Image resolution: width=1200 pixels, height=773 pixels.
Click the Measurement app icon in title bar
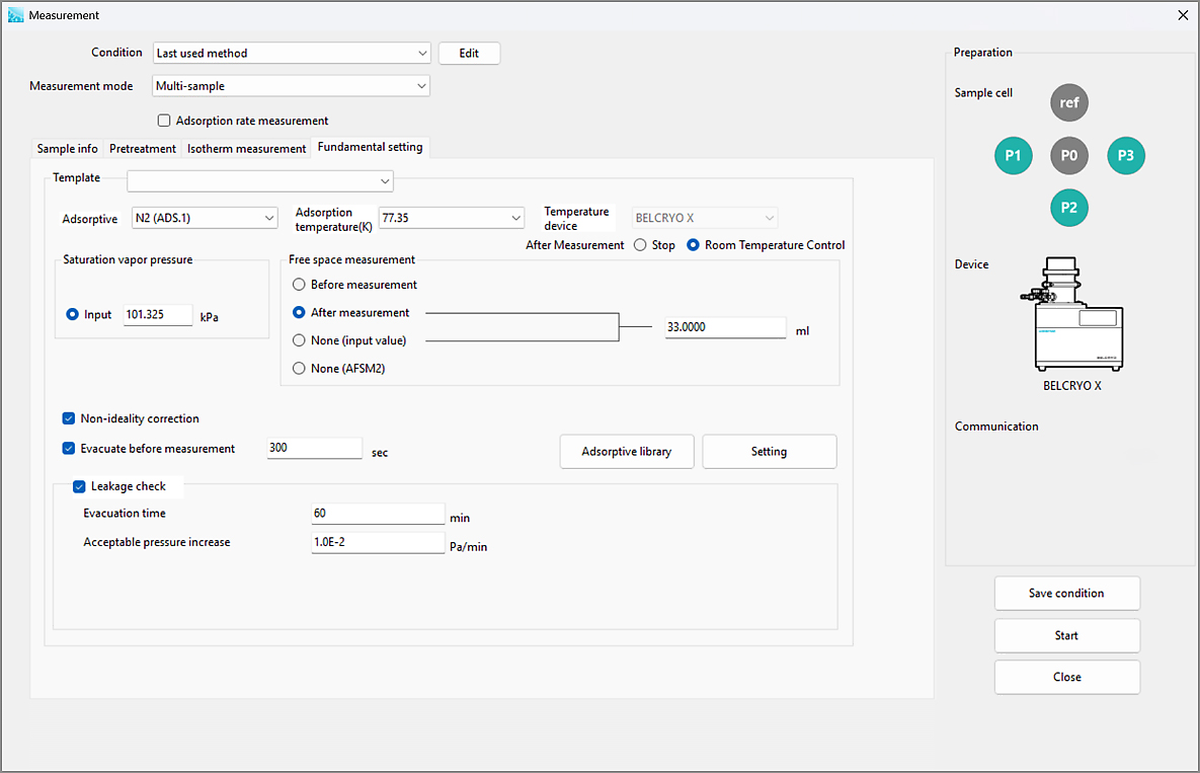click(x=16, y=15)
